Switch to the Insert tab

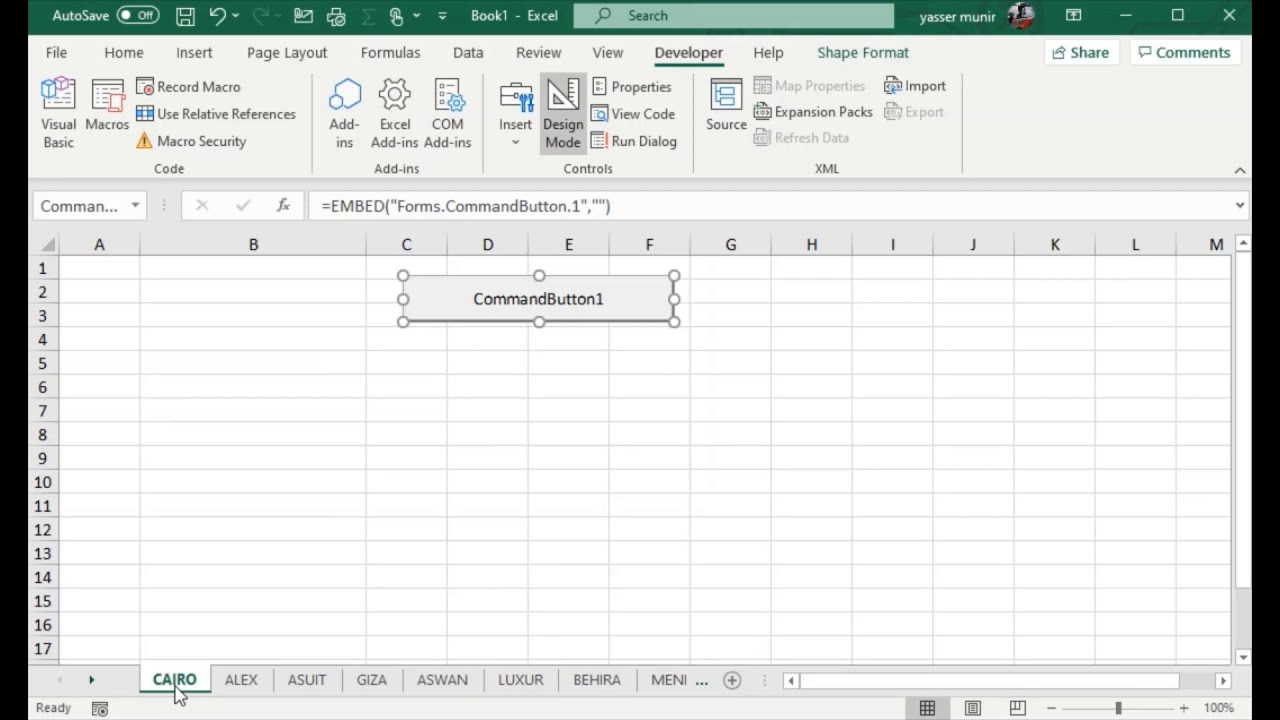point(194,52)
